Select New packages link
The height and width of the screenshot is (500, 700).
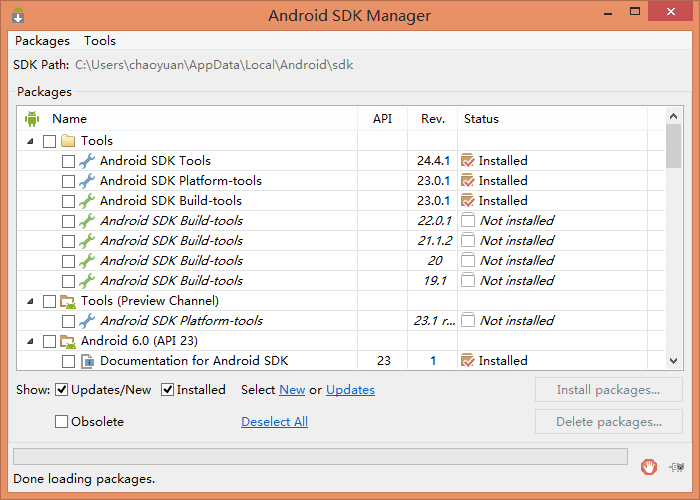[x=292, y=390]
